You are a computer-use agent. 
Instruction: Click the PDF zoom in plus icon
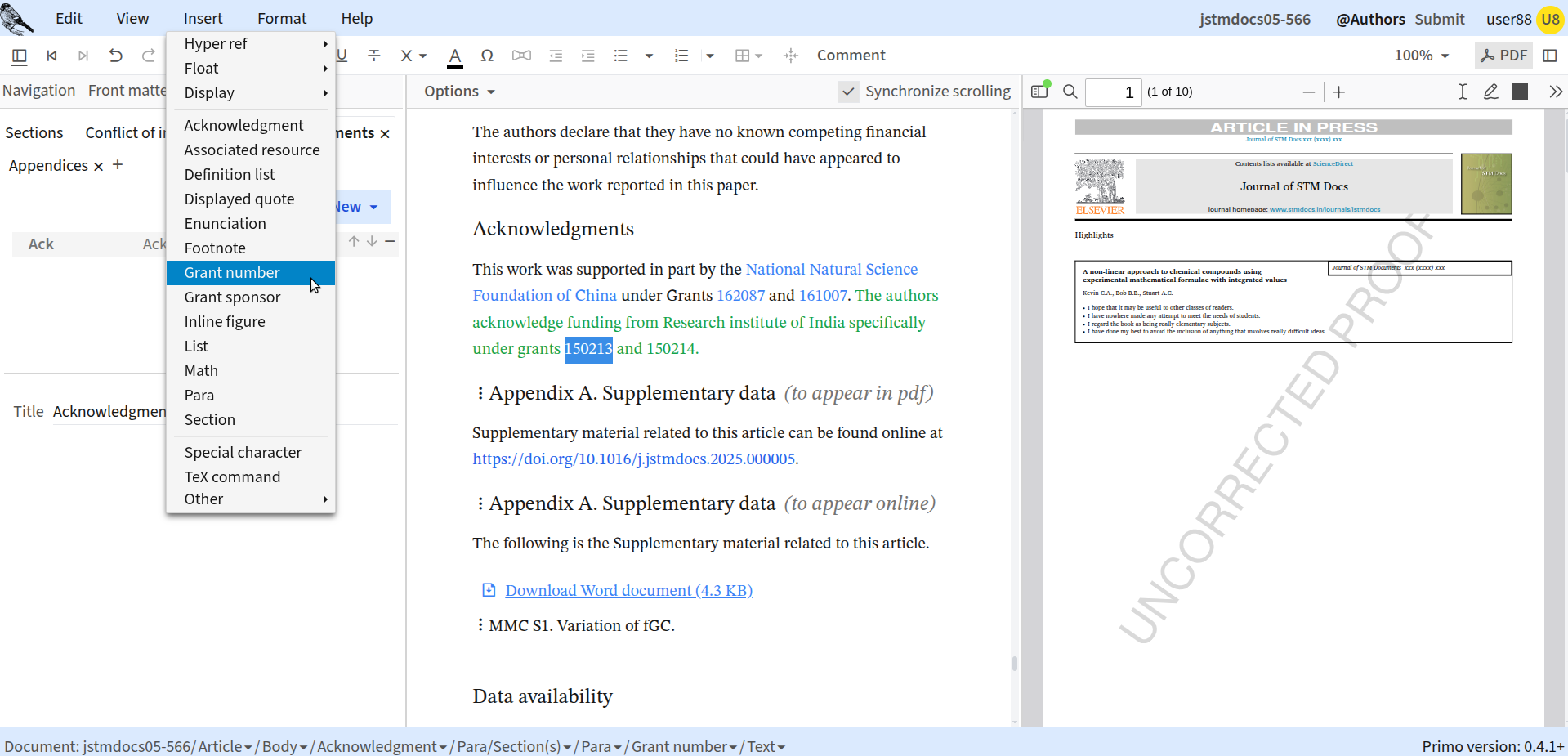(1338, 92)
